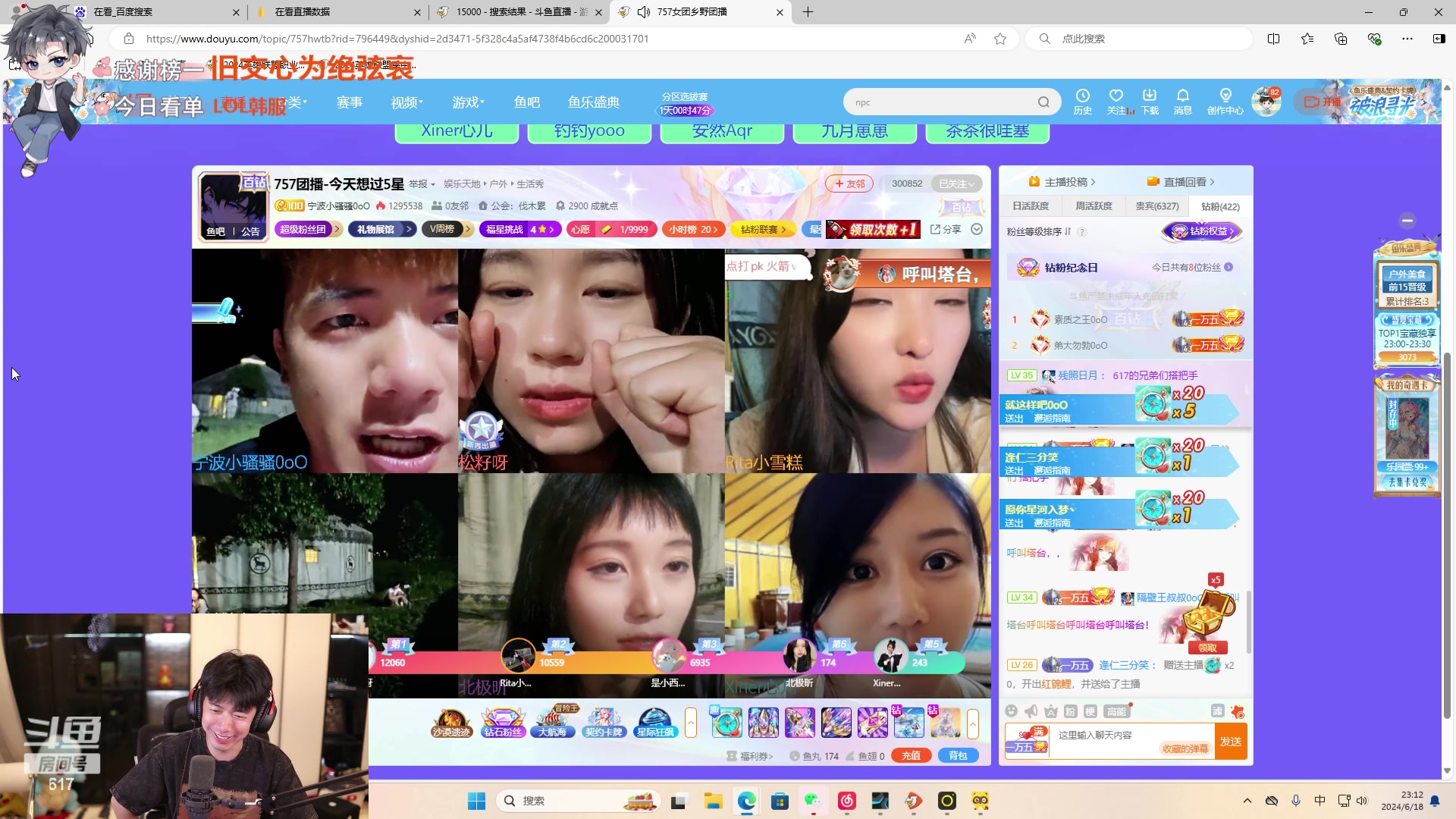The image size is (1456, 819).
Task: Click the + 友邻 button
Action: pos(849,184)
